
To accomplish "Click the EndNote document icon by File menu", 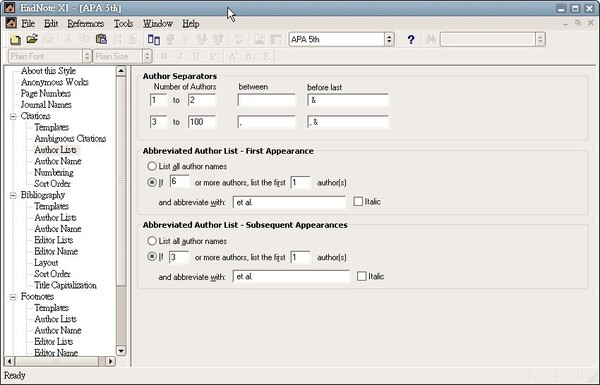I will click(11, 23).
